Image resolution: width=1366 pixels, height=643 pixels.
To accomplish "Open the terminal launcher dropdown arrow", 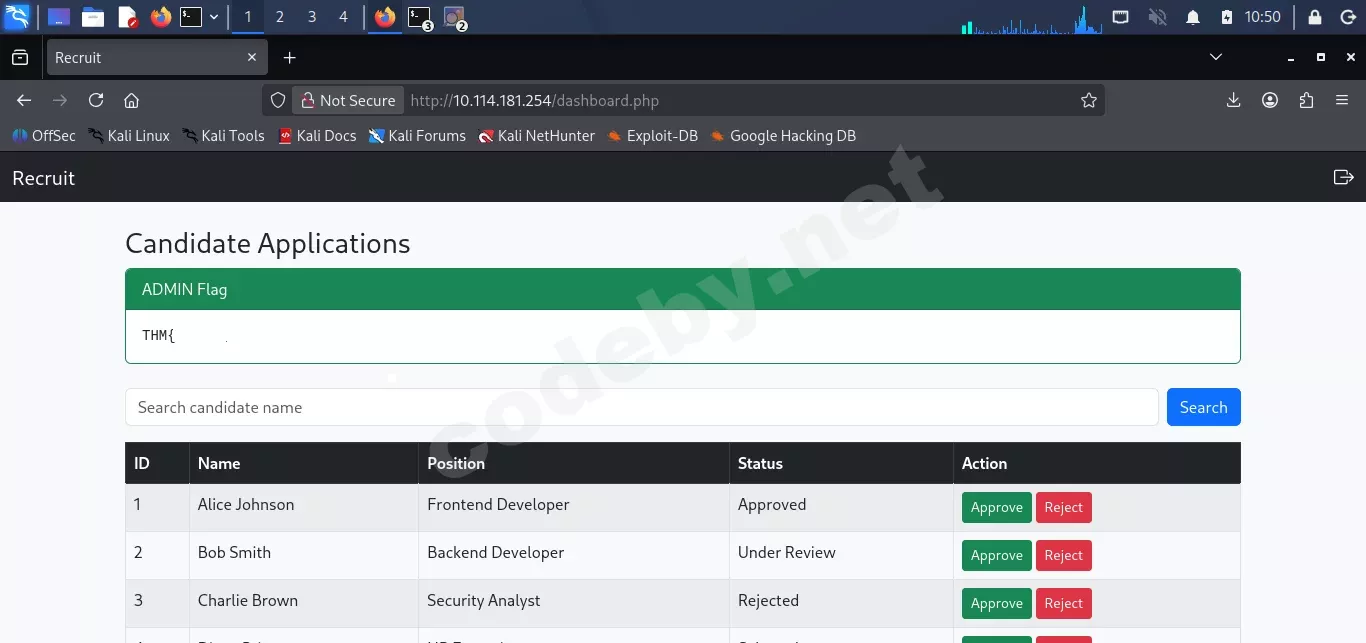I will pyautogui.click(x=214, y=17).
